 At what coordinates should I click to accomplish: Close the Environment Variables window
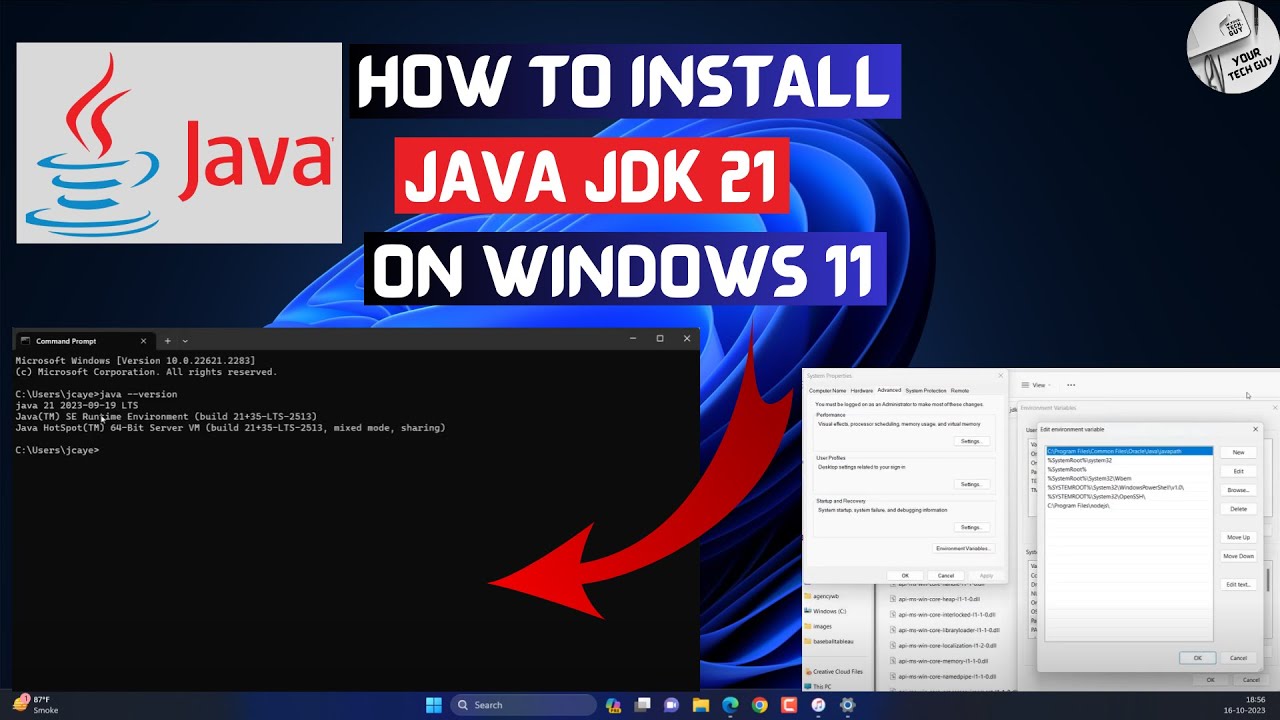(1274, 408)
